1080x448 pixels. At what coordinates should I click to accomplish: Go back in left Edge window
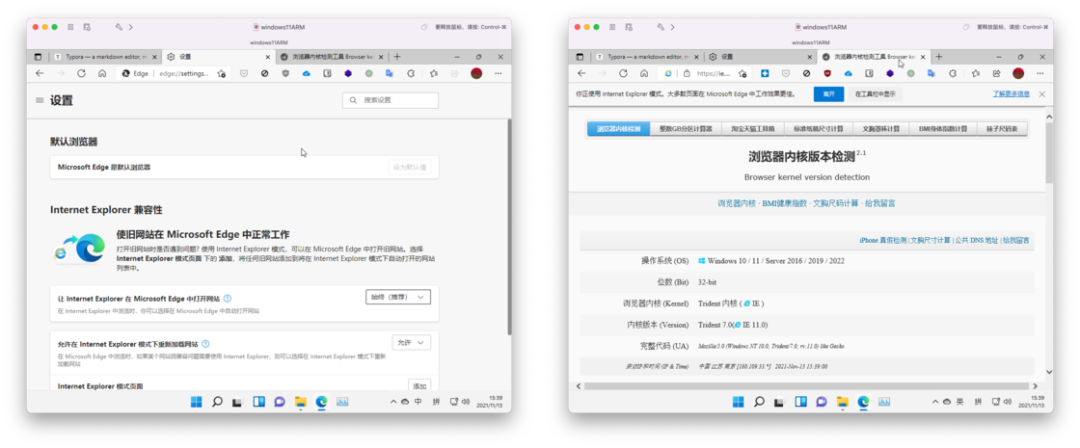(40, 73)
